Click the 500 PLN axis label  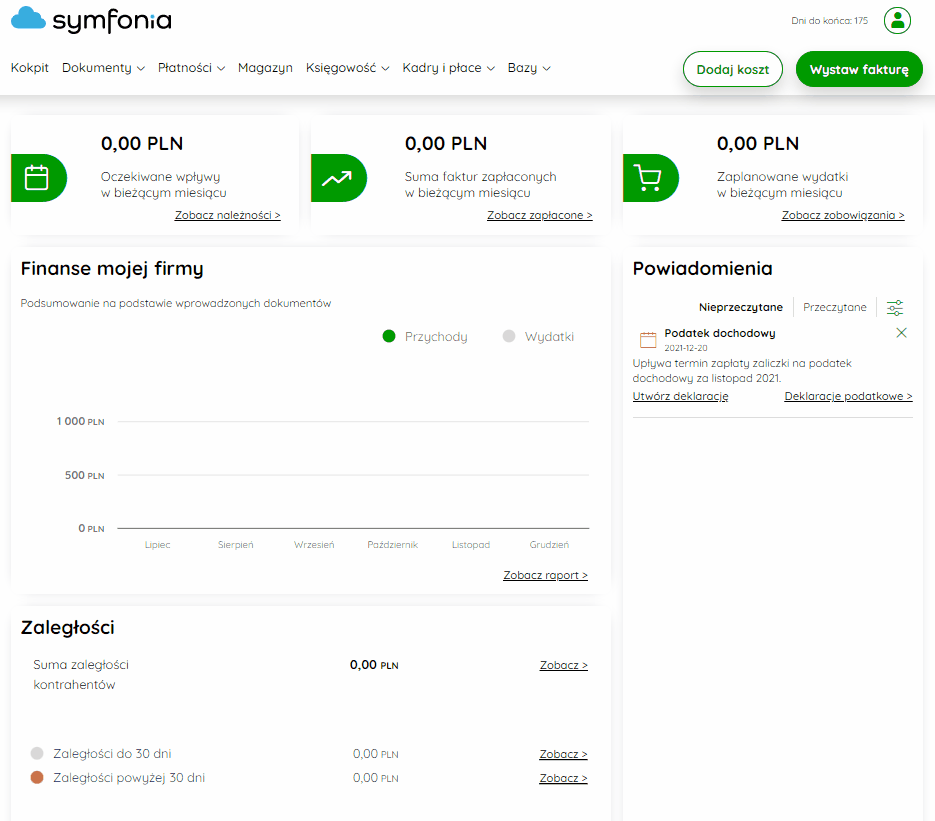85,475
